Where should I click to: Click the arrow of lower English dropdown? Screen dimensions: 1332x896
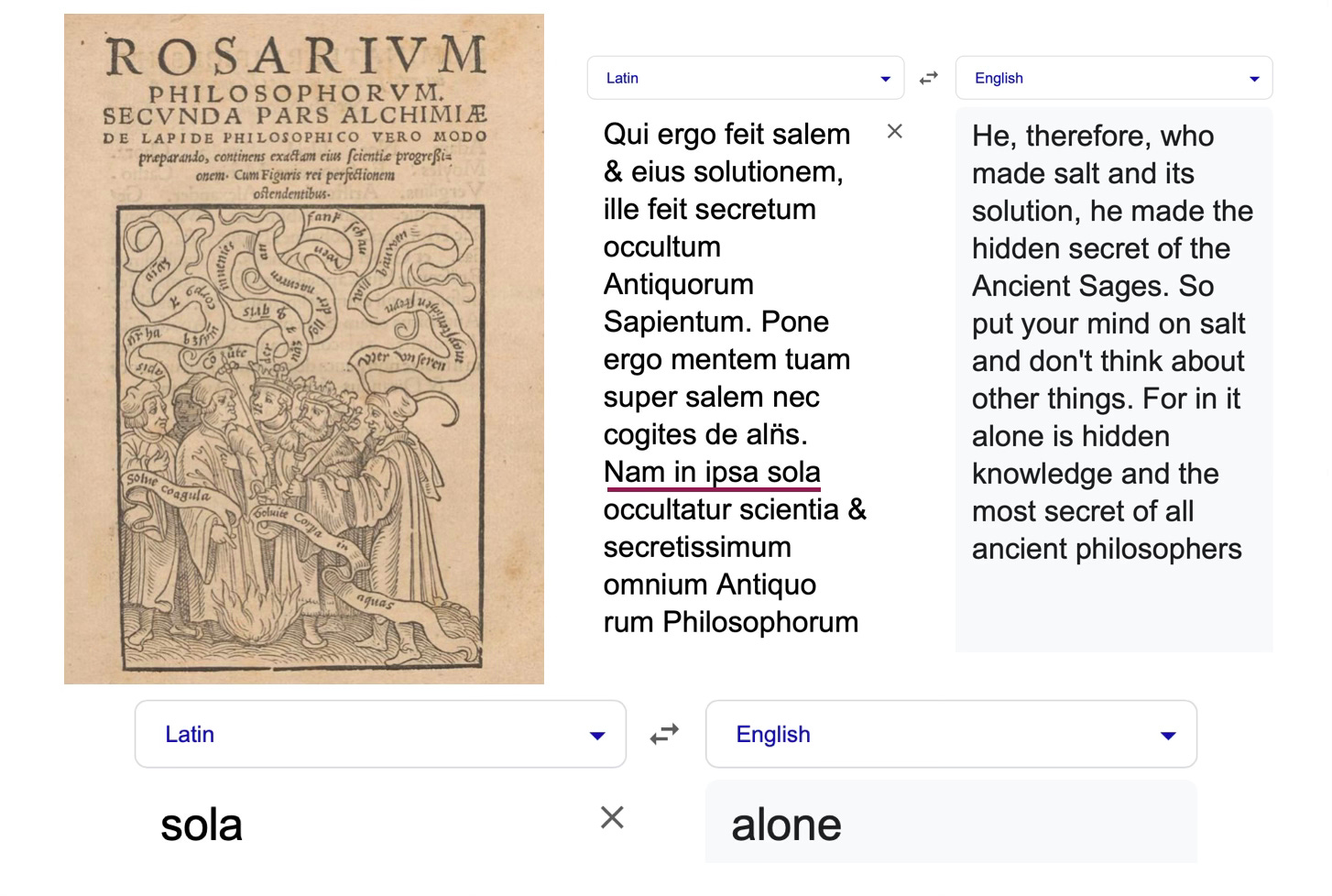(x=1168, y=735)
